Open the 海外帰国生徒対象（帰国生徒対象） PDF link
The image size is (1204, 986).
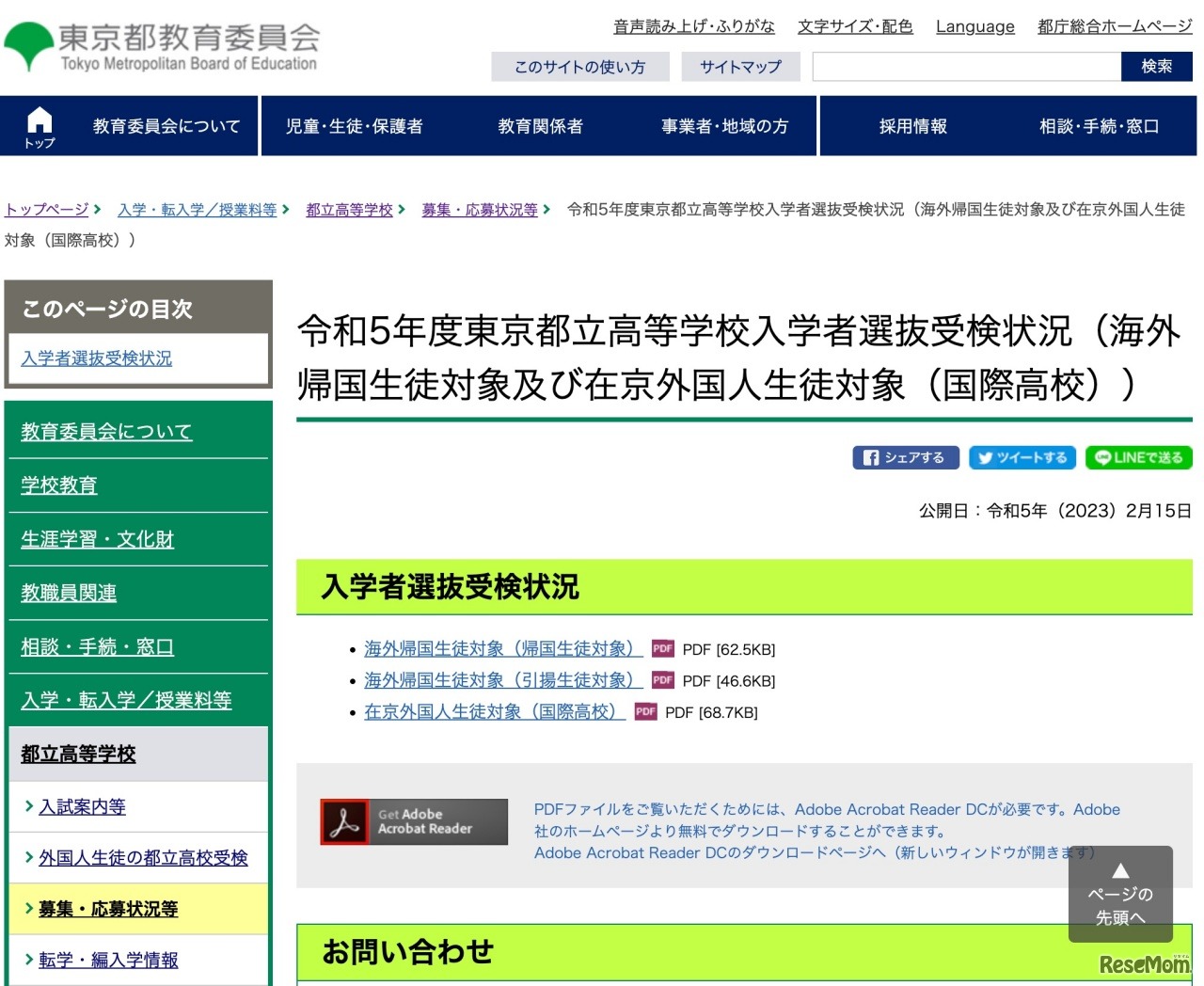[x=502, y=648]
